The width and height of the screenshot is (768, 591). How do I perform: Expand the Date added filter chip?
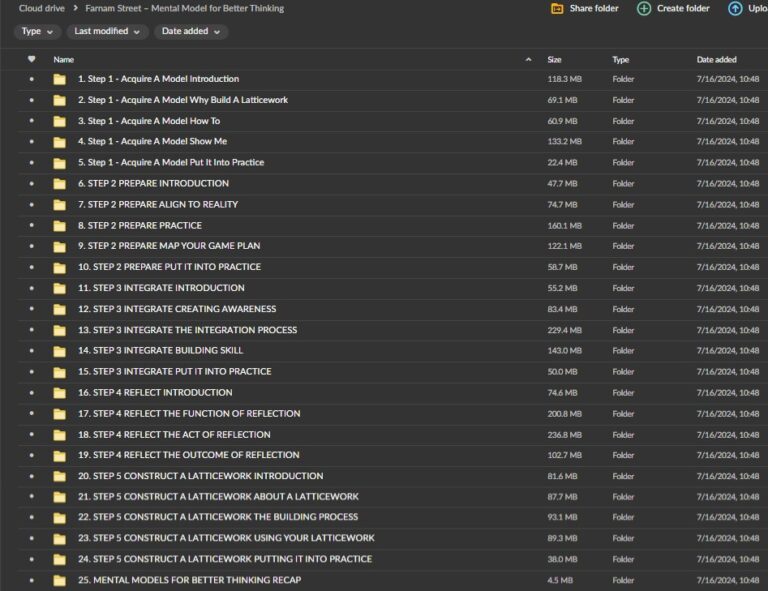(x=191, y=32)
